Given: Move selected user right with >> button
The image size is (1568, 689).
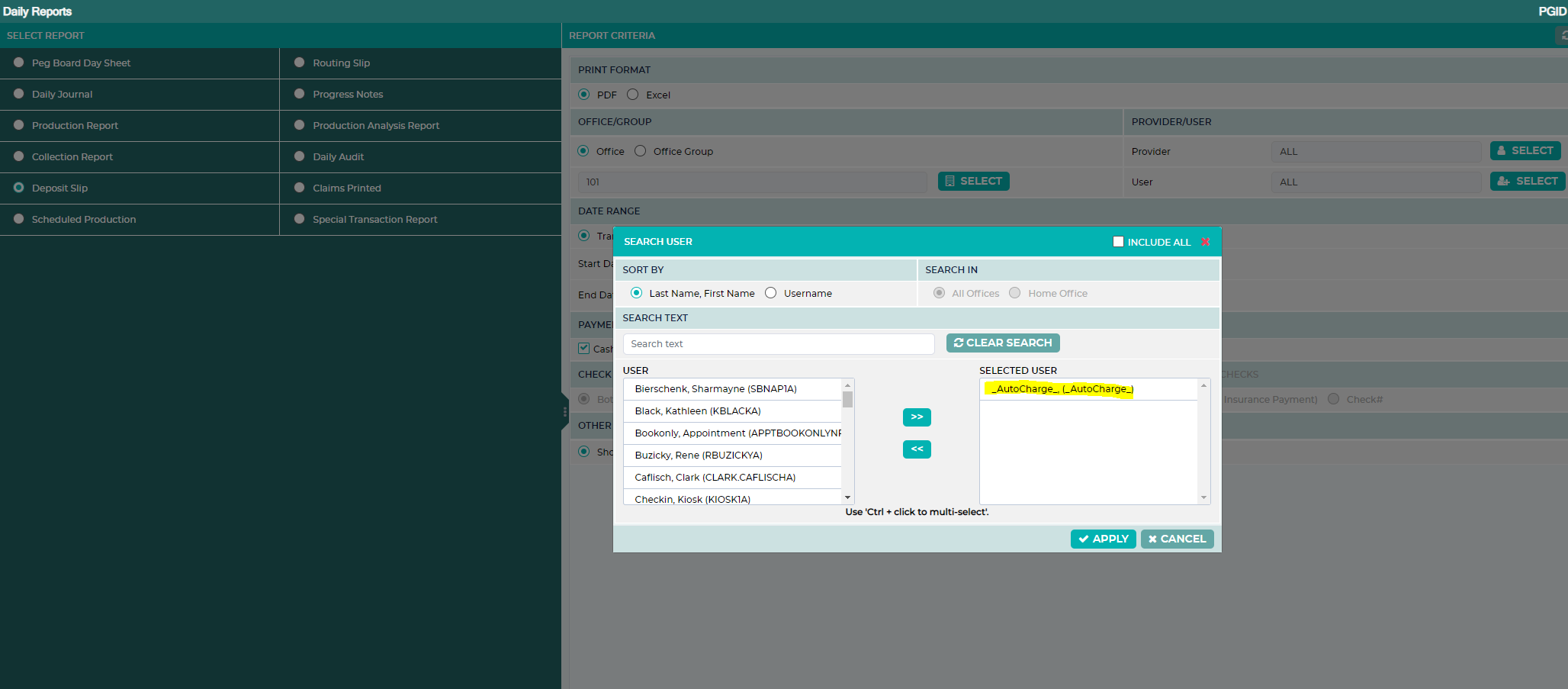Looking at the screenshot, I should 917,417.
